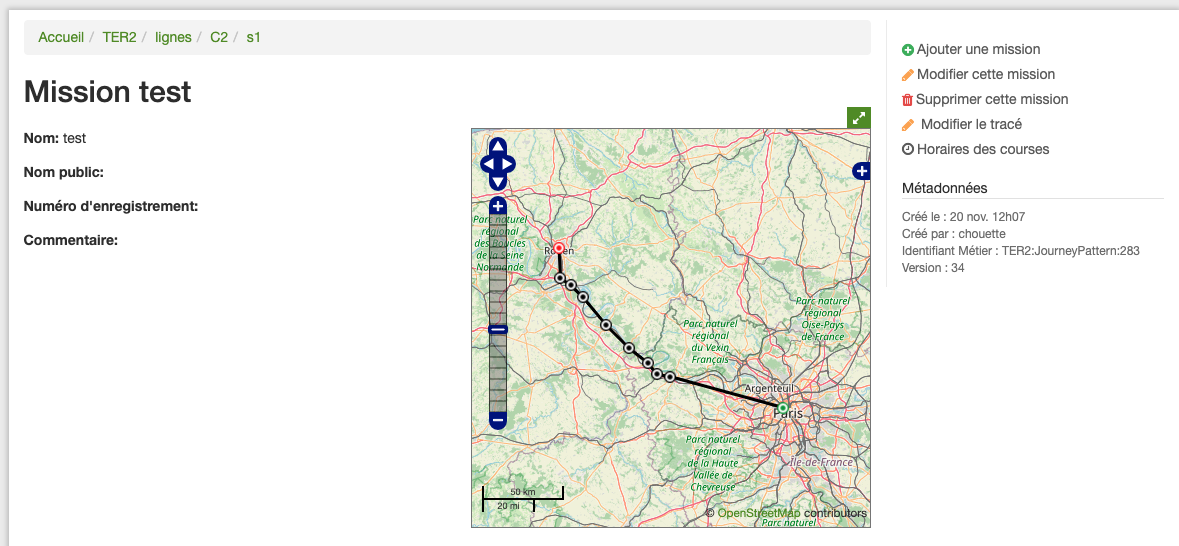Navigate to lignes breadcrumb
This screenshot has height=546, width=1179.
173,37
